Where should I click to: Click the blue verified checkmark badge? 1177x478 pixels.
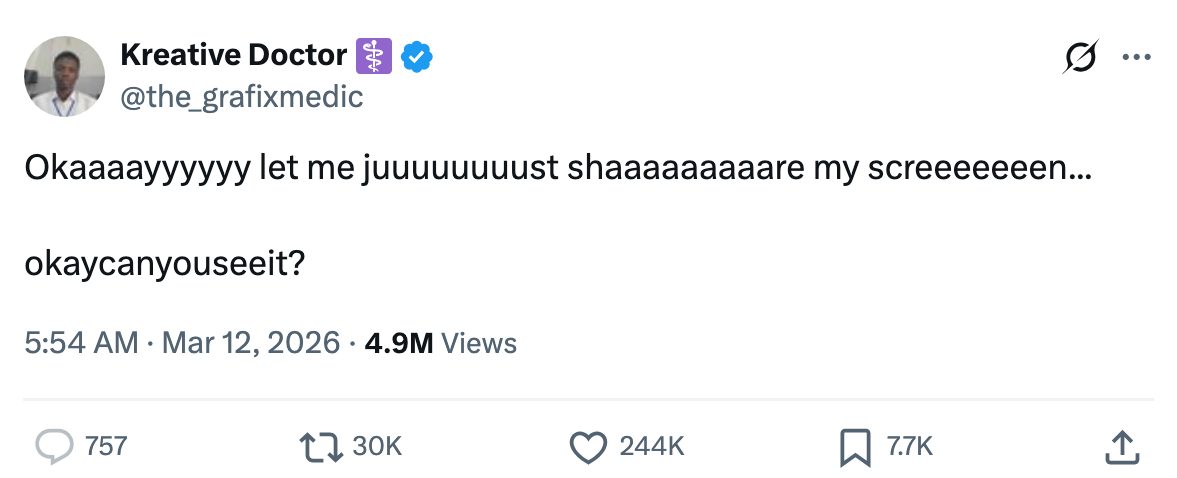tap(416, 57)
